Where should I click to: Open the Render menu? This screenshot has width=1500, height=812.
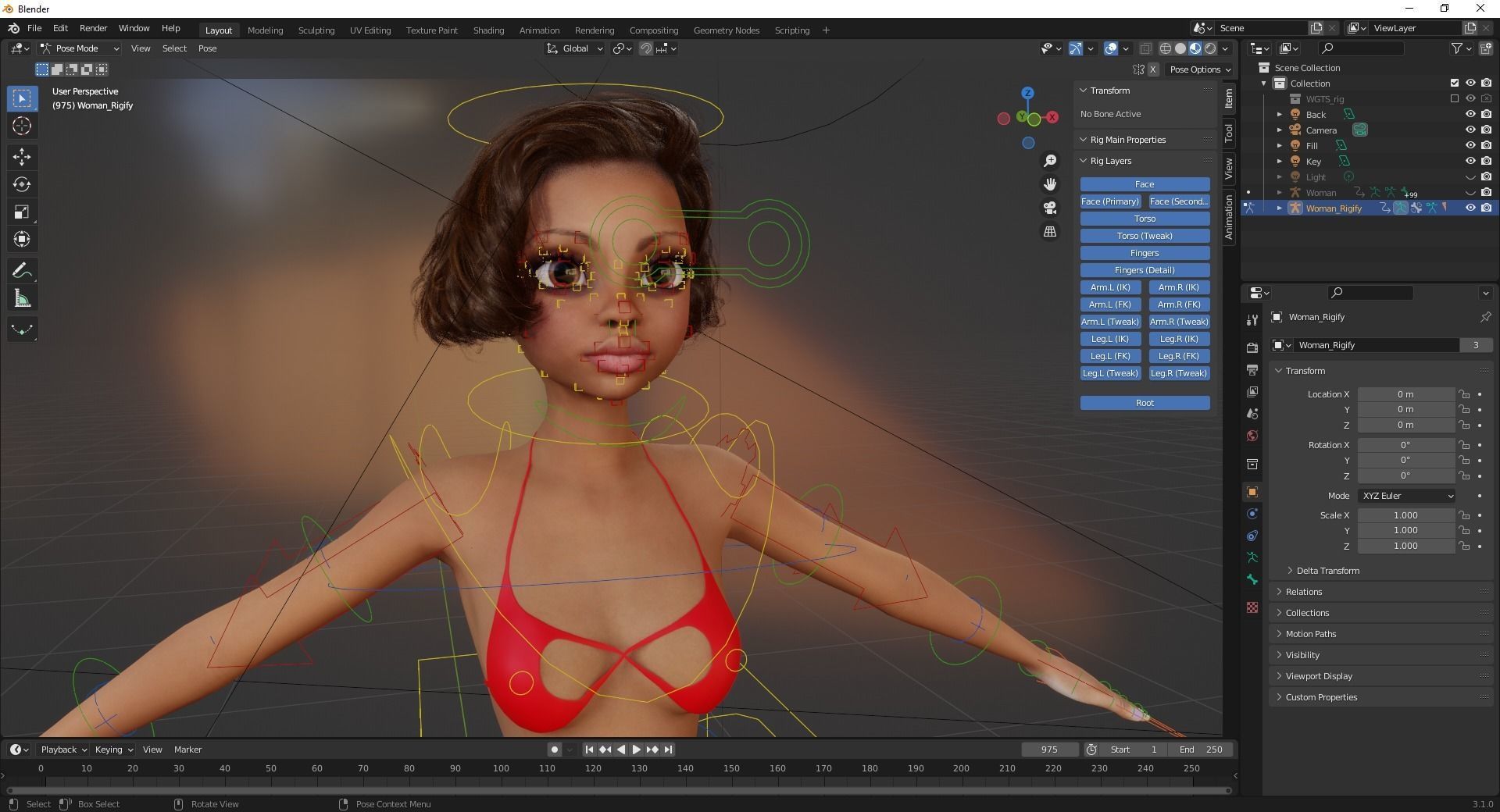pyautogui.click(x=93, y=28)
